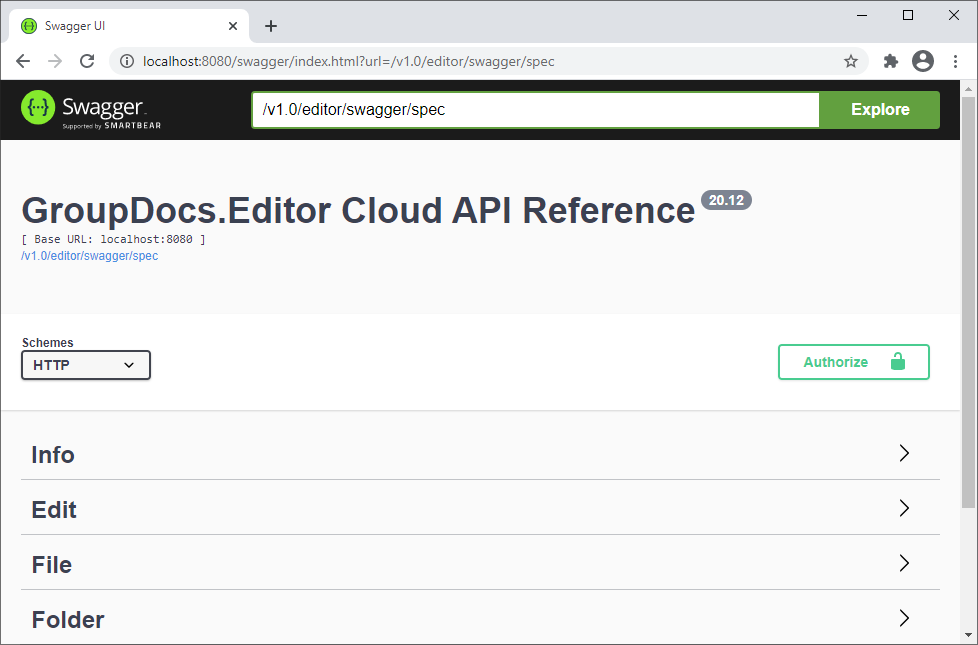The image size is (978, 645).
Task: Expand the Info section chevron
Action: pos(904,453)
